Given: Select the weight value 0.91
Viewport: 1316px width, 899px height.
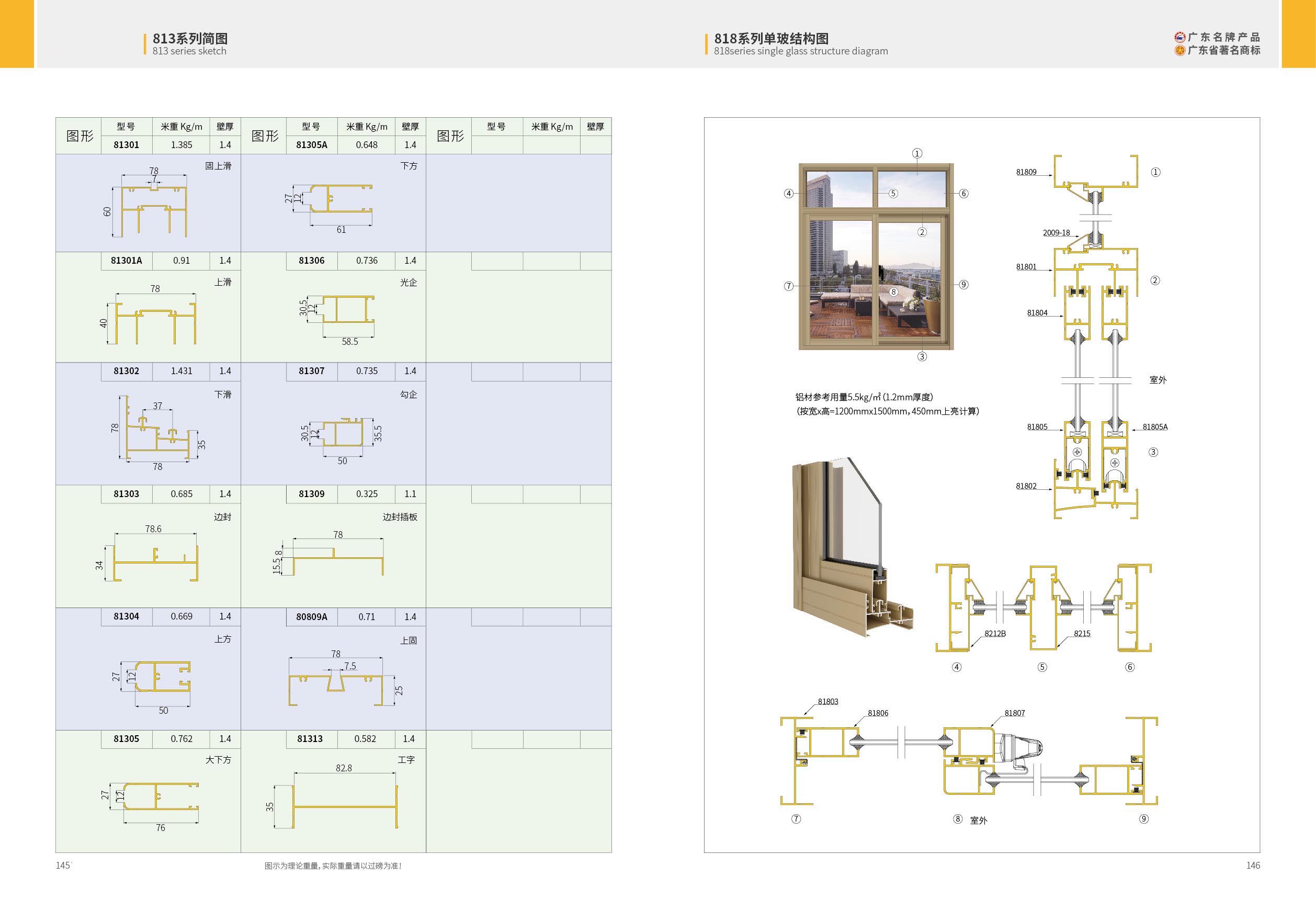Looking at the screenshot, I should pyautogui.click(x=181, y=261).
